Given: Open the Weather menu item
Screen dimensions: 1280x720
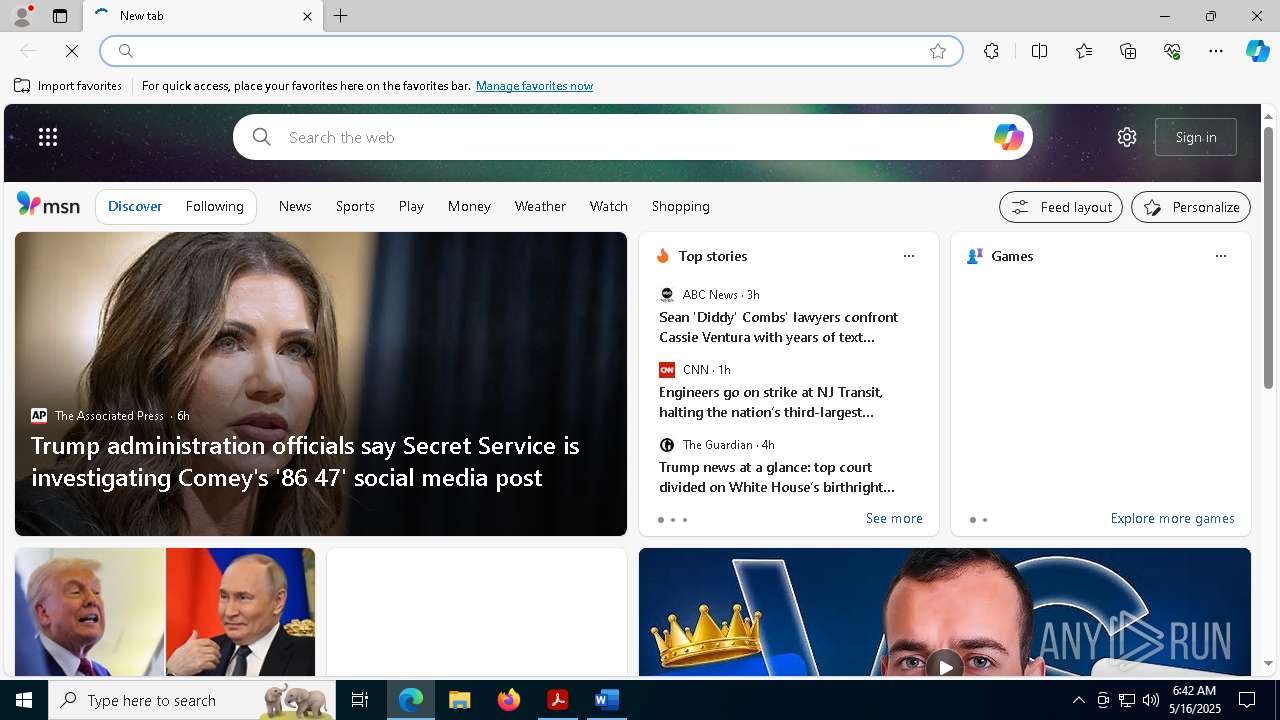Looking at the screenshot, I should coord(540,206).
